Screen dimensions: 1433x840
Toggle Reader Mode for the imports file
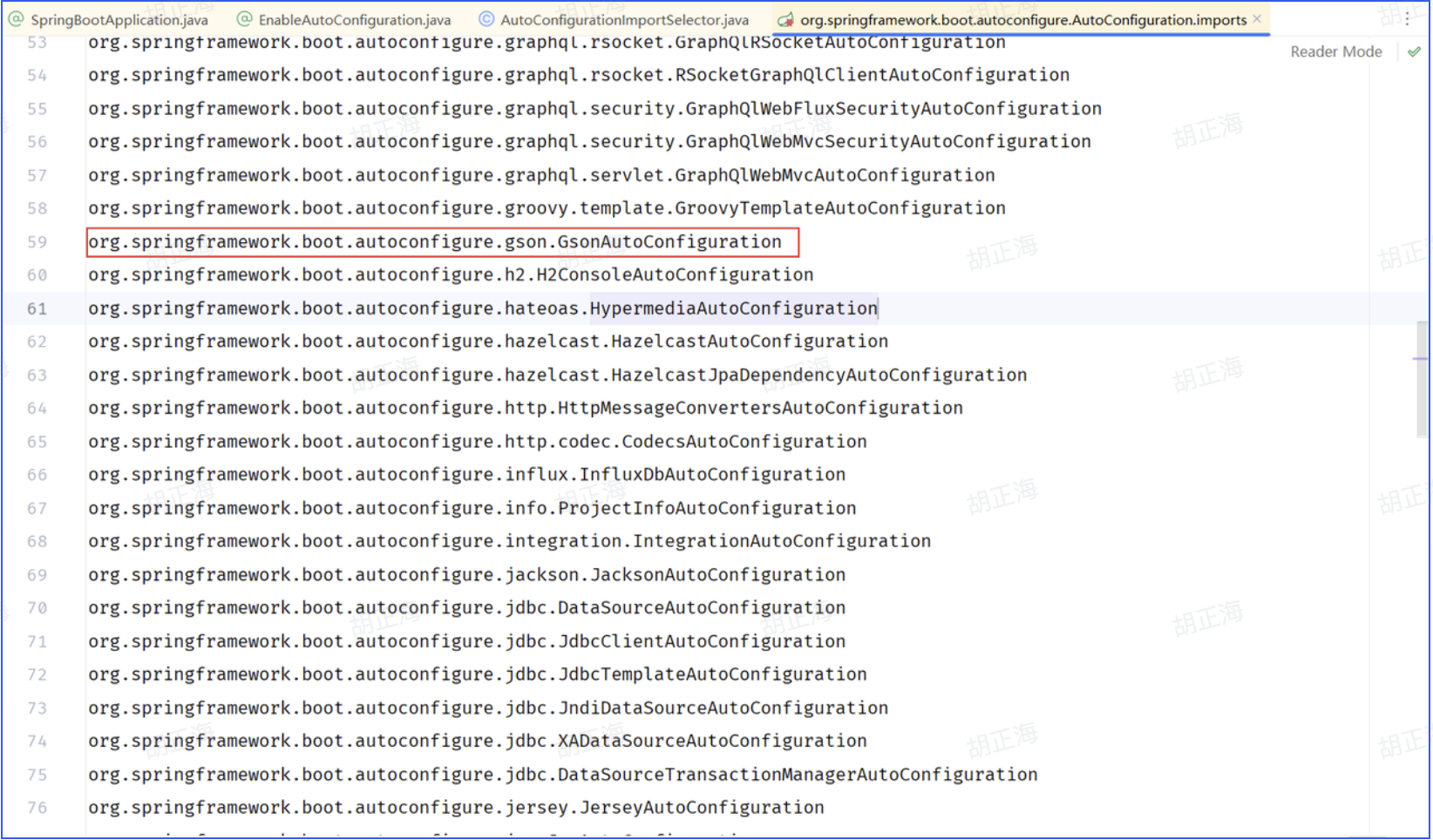[1335, 51]
